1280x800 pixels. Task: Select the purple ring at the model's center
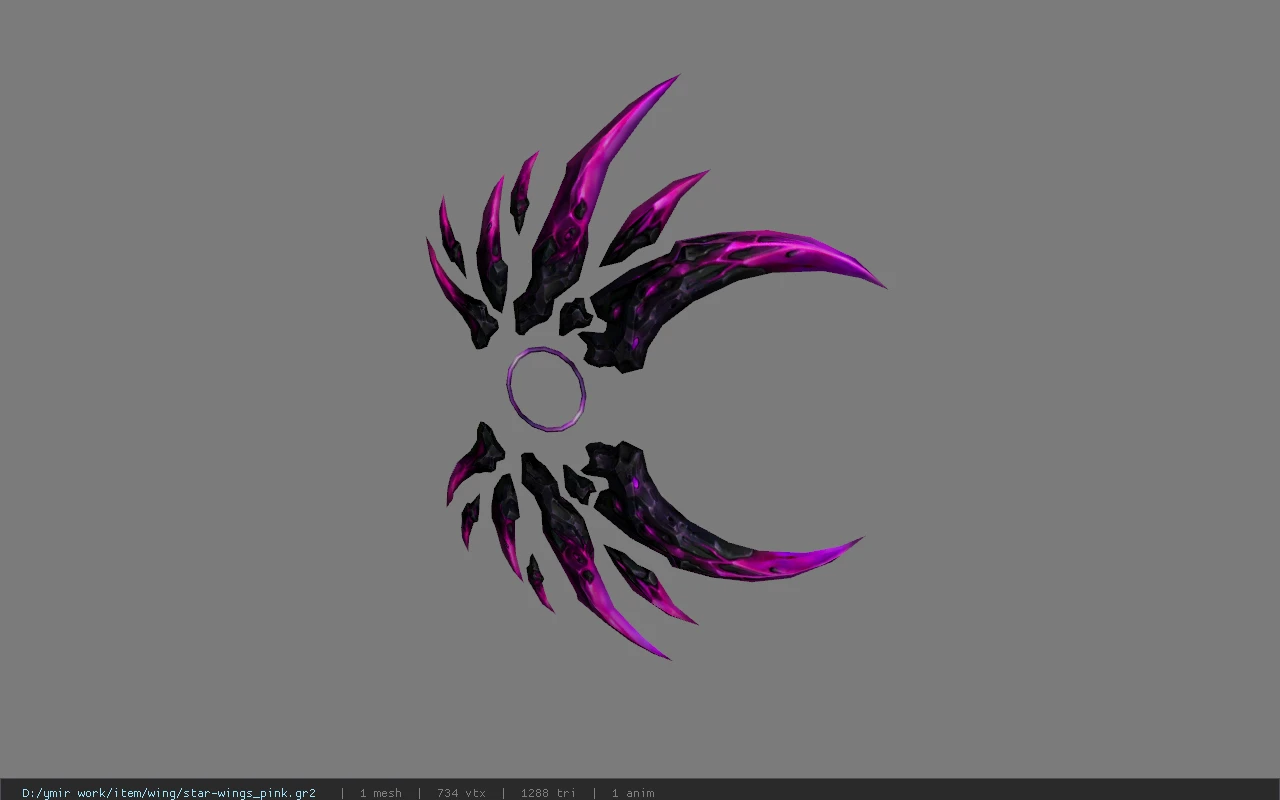click(x=546, y=390)
